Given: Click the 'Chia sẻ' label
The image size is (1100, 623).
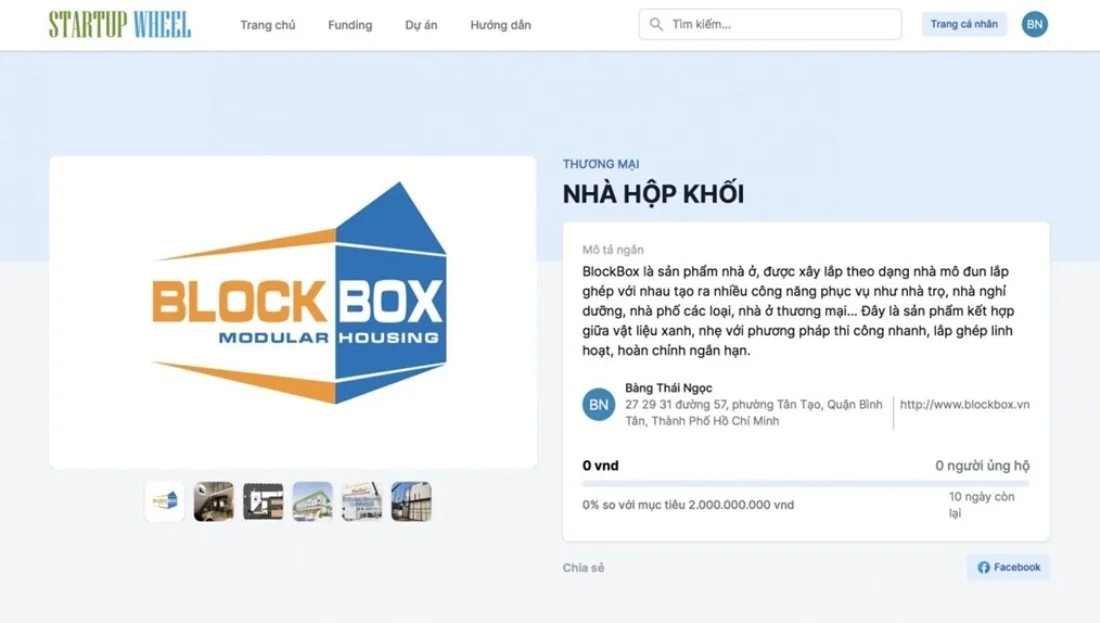Looking at the screenshot, I should click(583, 568).
